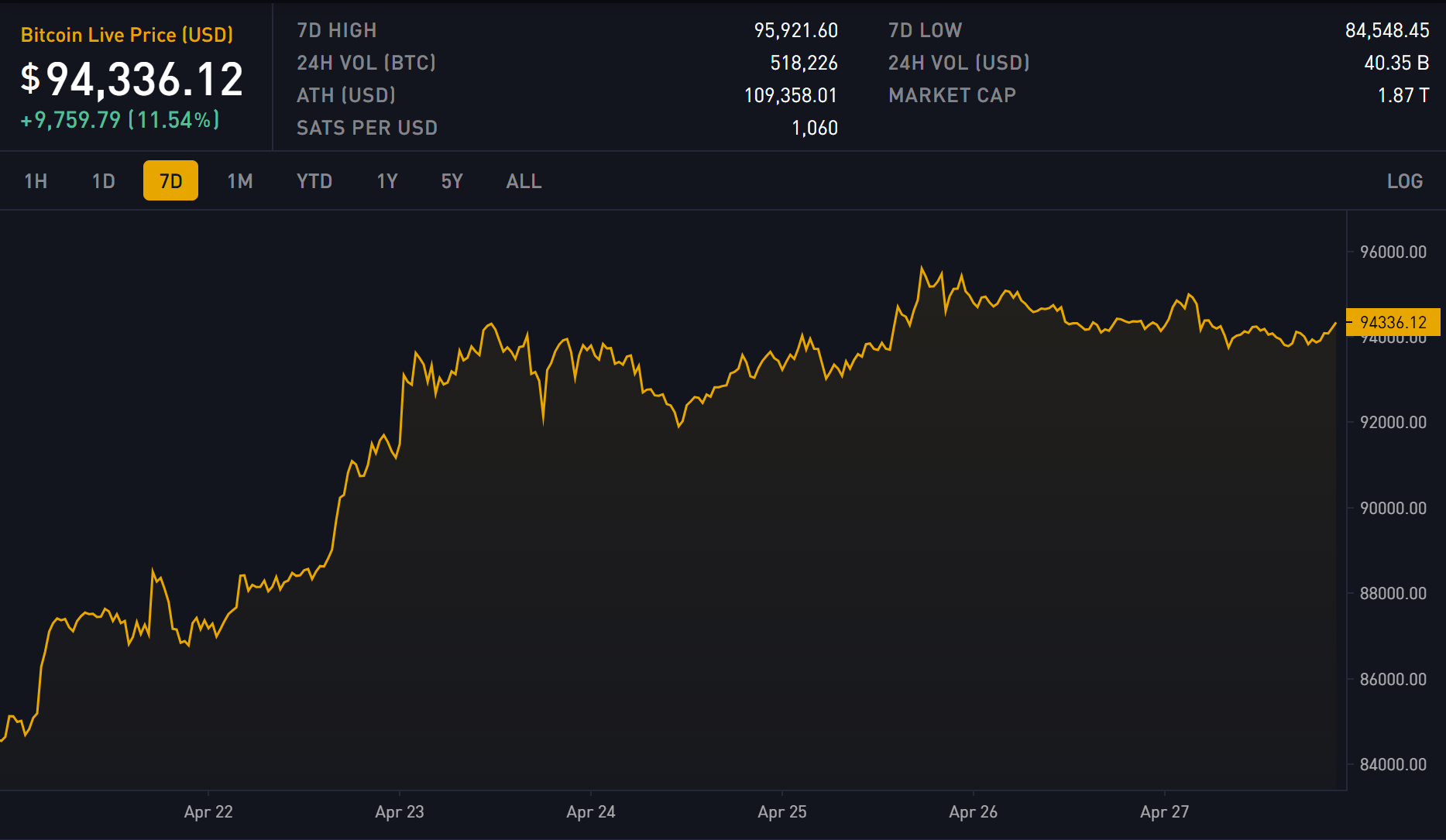Show the 1M price range

point(239,181)
